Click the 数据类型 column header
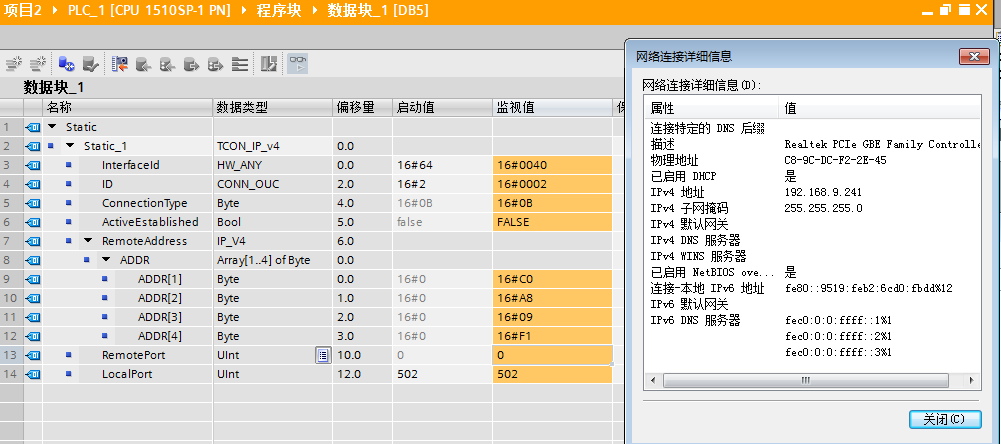This screenshot has height=444, width=1001. (273, 107)
